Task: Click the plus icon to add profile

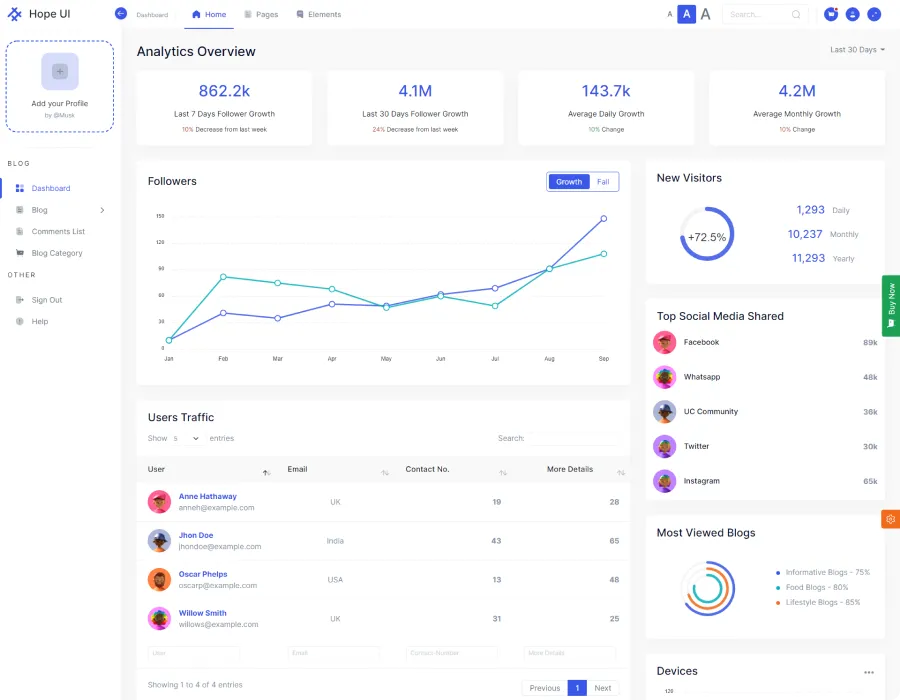Action: coord(60,71)
